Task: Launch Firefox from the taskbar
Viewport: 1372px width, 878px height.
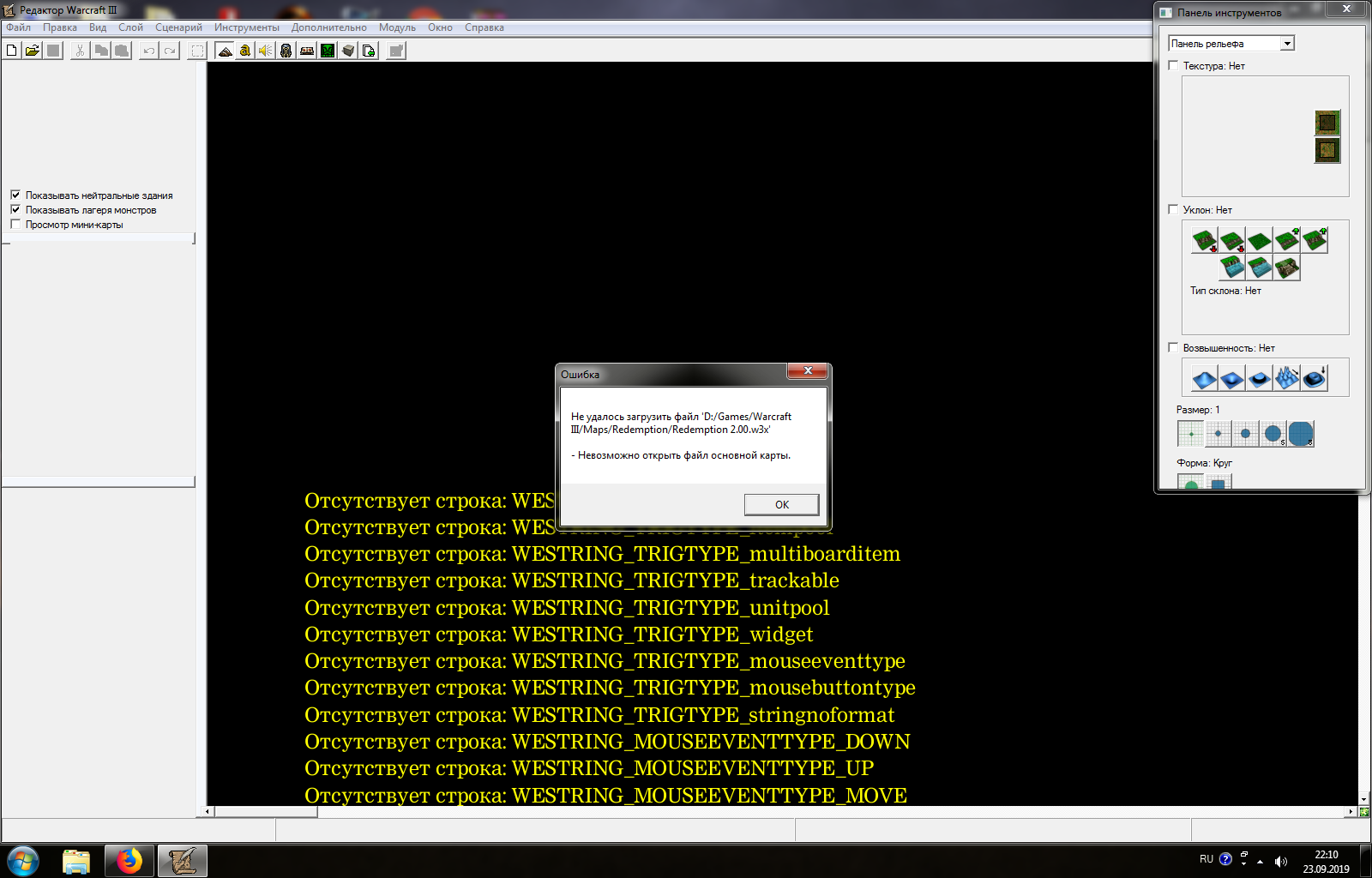Action: 129,861
